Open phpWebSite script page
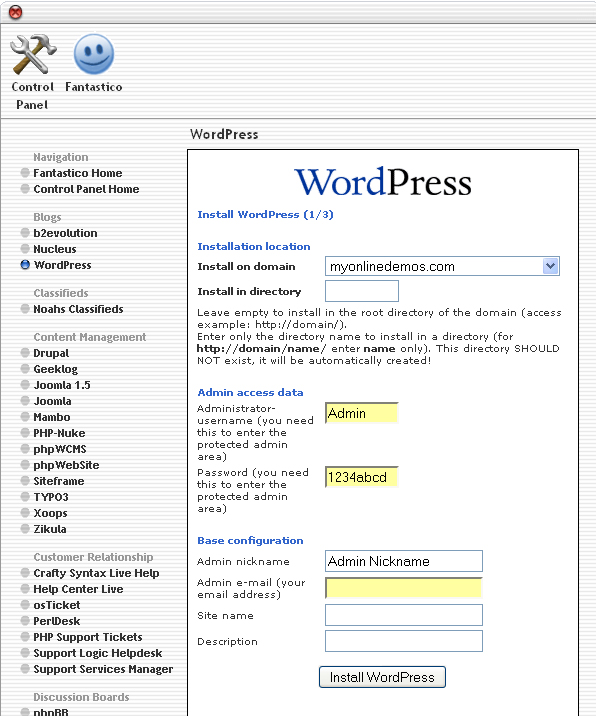This screenshot has height=716, width=596. (66, 465)
